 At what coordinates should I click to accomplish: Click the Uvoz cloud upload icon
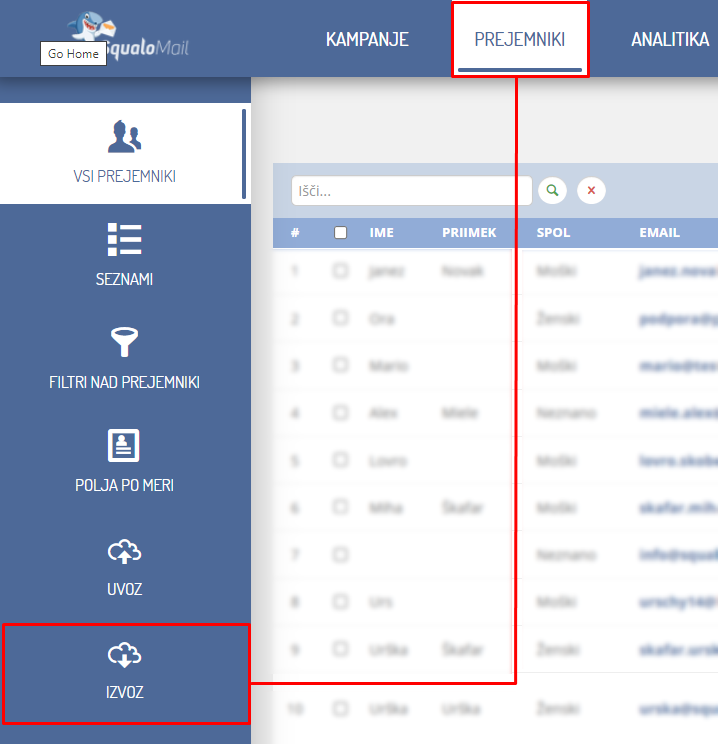click(x=124, y=551)
